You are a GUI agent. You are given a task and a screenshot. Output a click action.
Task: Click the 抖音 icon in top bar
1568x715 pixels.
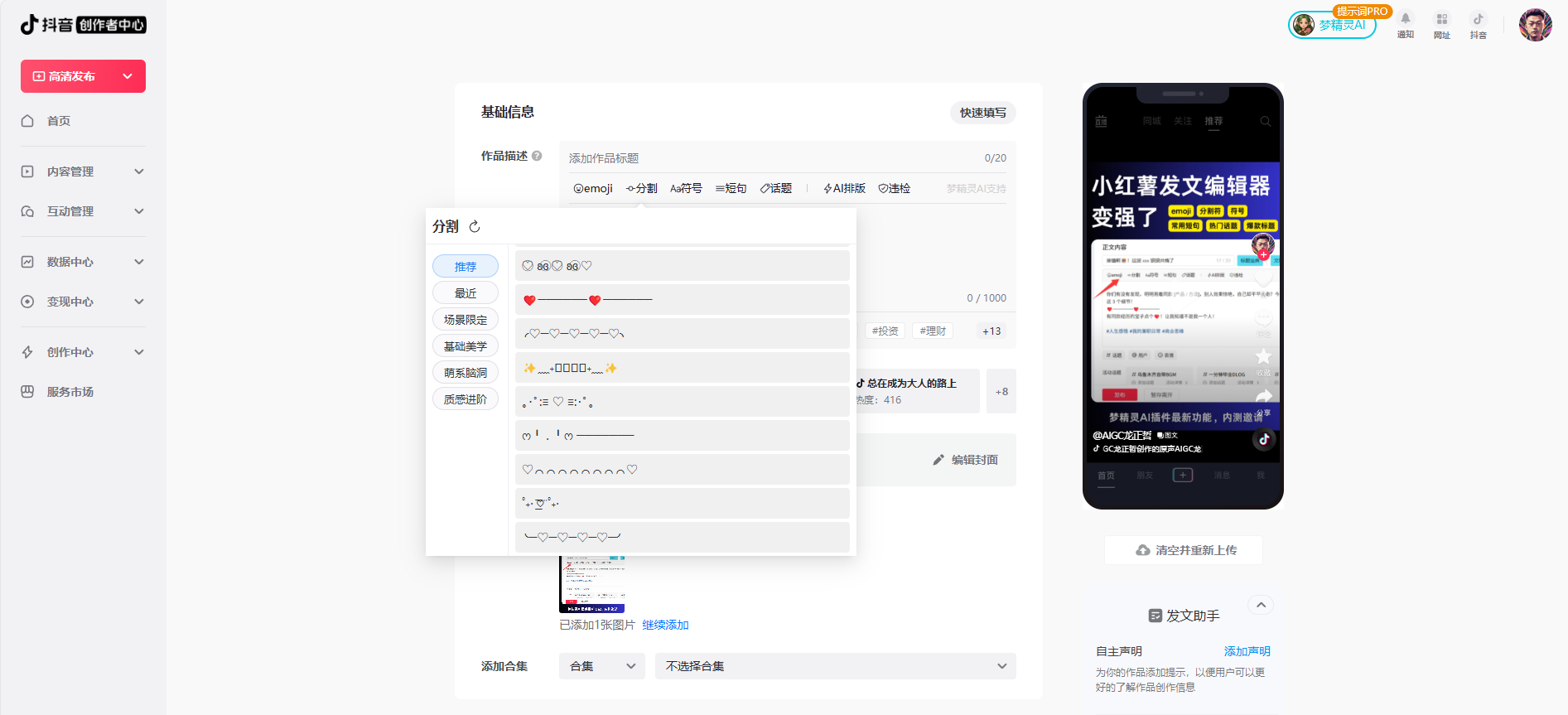(x=1479, y=19)
